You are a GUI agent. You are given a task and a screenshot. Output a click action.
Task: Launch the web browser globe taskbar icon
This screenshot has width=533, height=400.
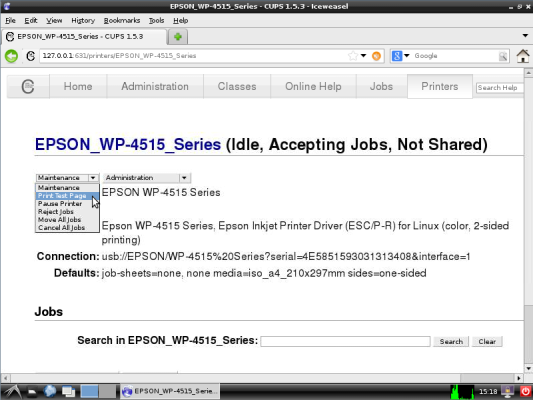point(50,392)
